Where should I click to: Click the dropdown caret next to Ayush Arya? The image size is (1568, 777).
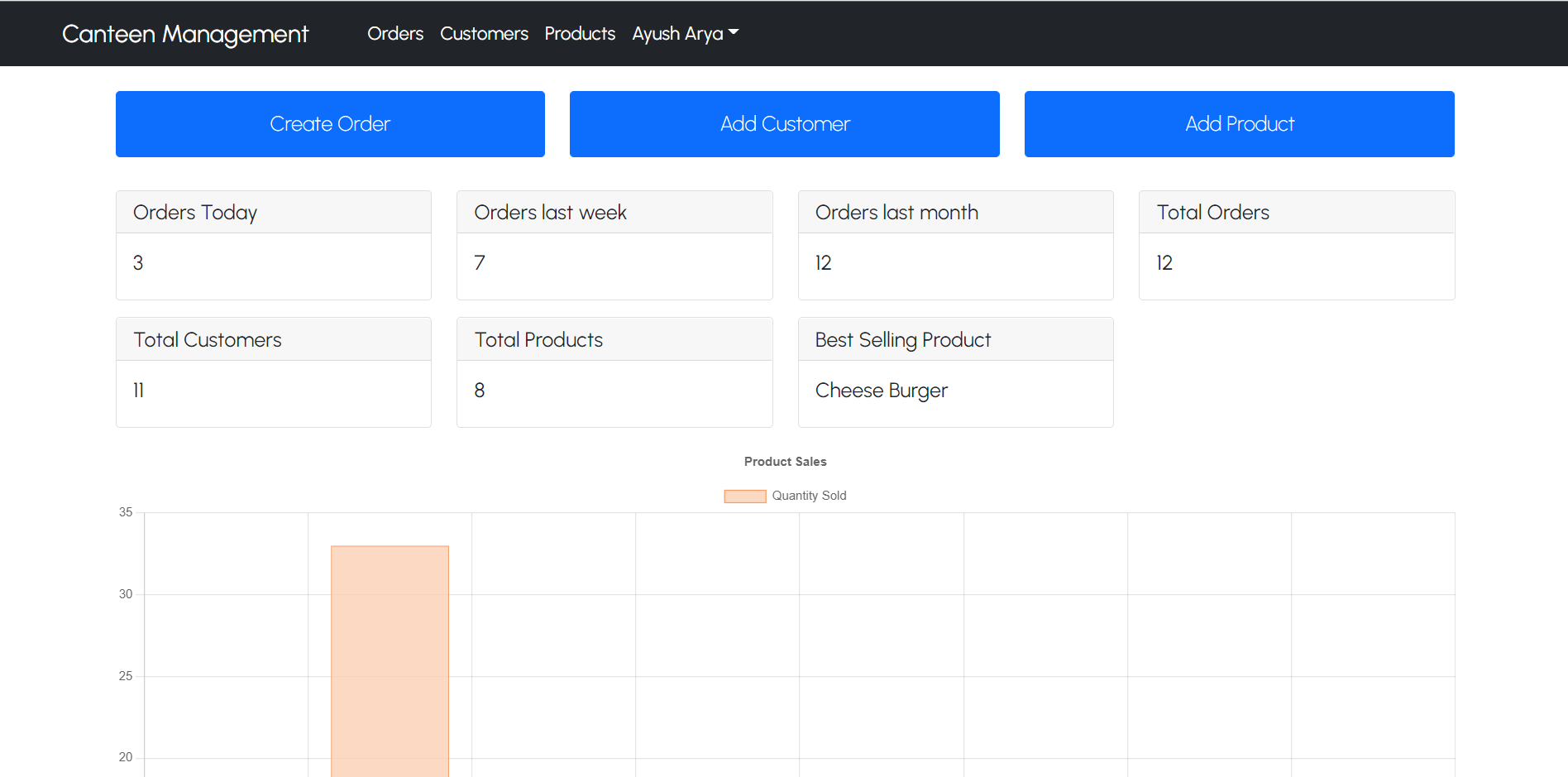coord(733,34)
